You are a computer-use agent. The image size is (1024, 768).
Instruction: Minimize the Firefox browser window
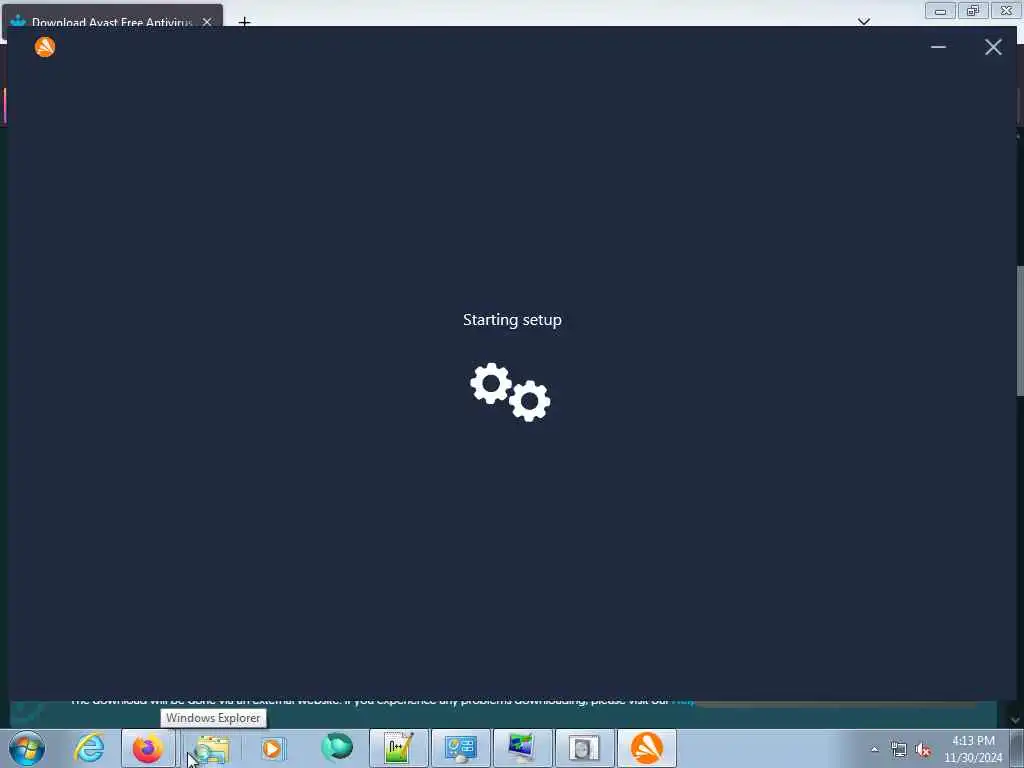(940, 10)
